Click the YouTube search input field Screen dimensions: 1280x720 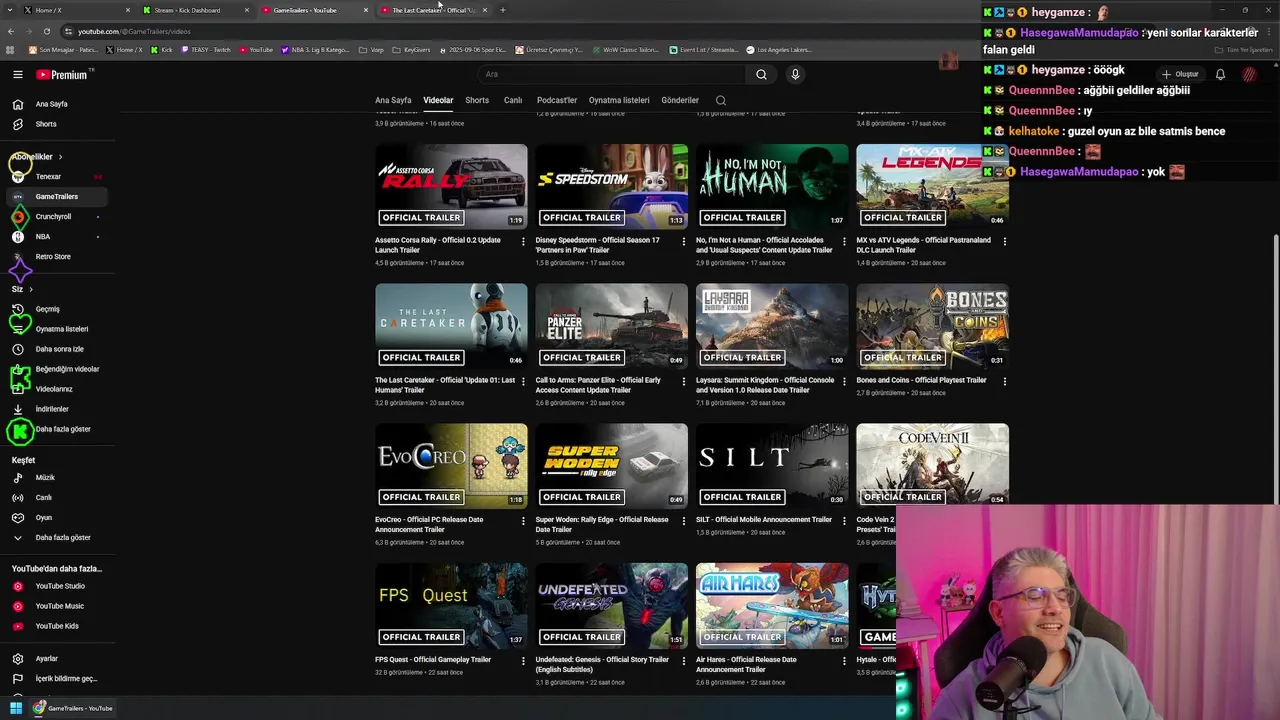tap(610, 74)
